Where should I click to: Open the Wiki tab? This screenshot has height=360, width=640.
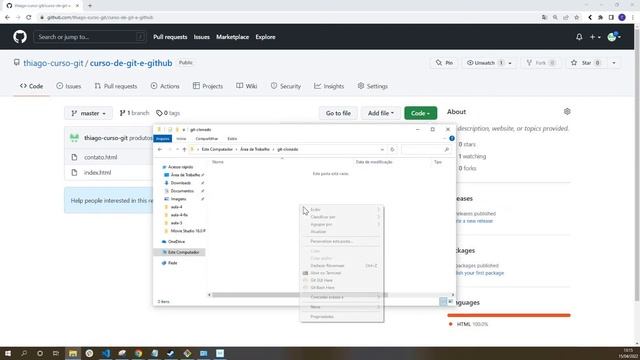click(247, 86)
